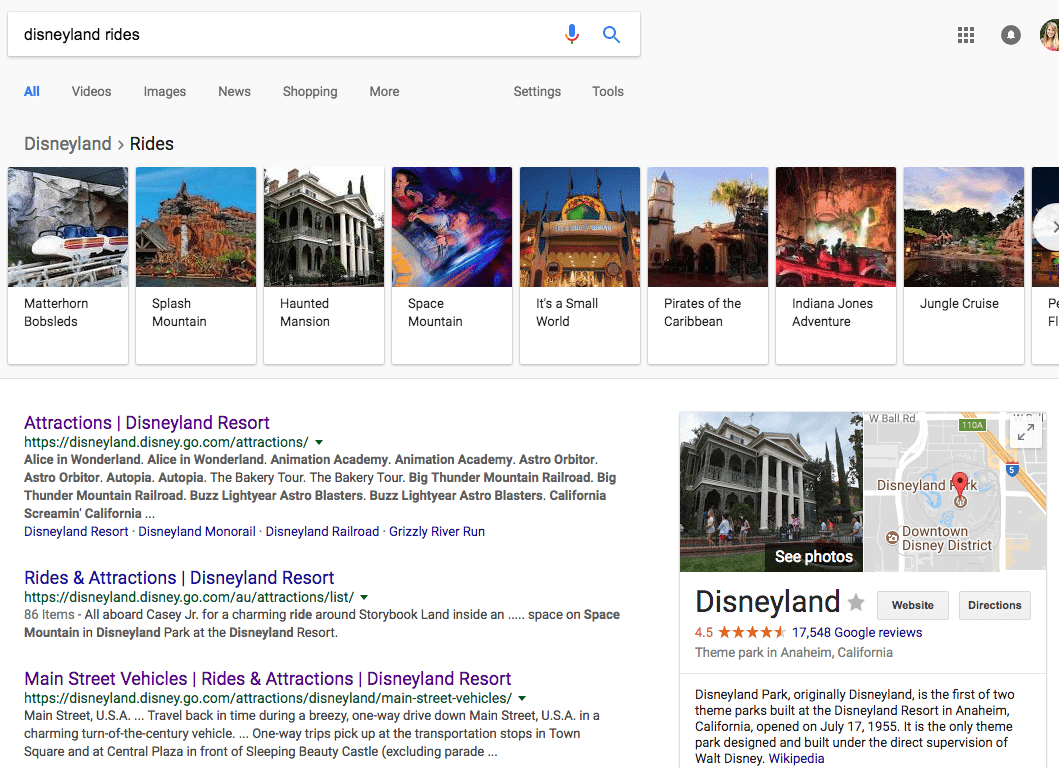
Task: Open search Settings
Action: (x=537, y=91)
